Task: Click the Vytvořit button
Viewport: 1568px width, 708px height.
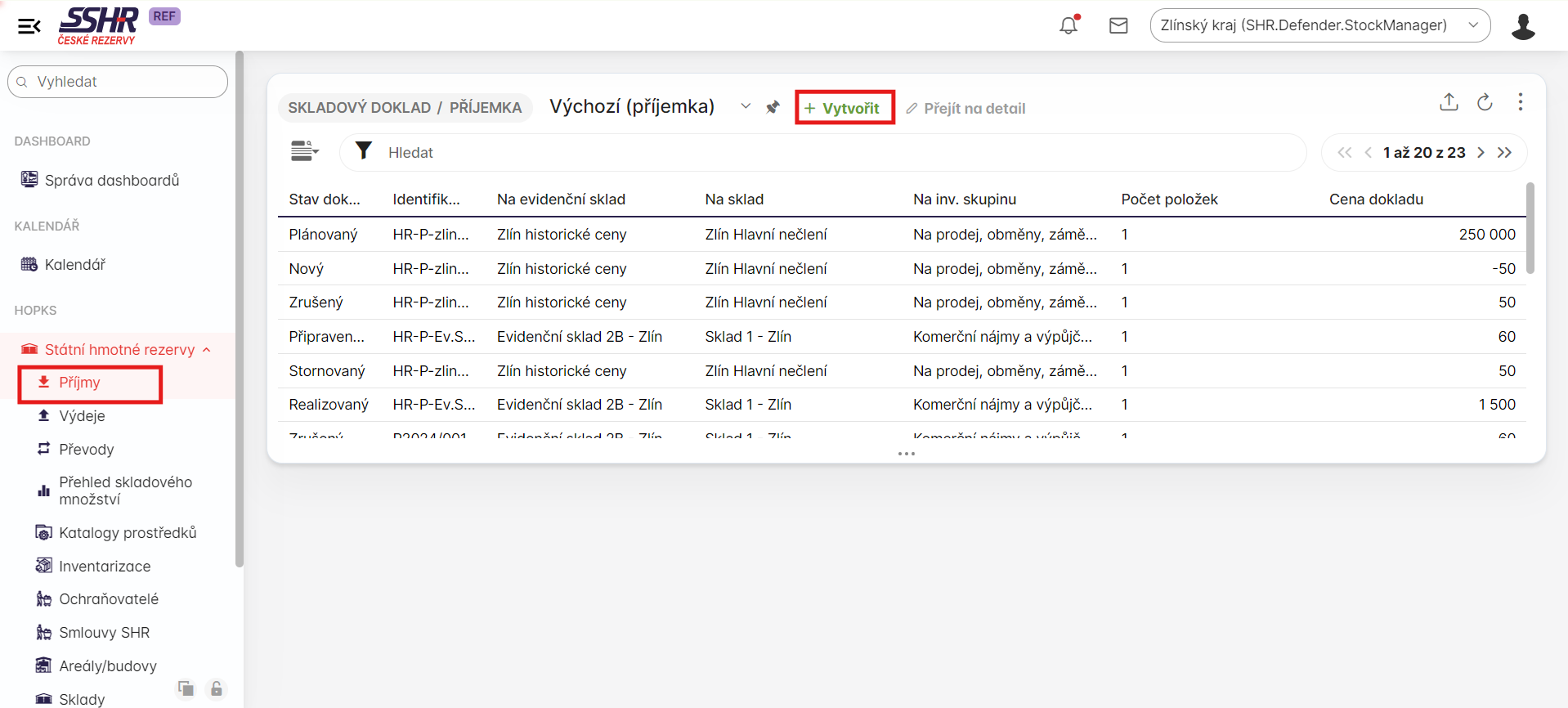Action: (x=844, y=108)
